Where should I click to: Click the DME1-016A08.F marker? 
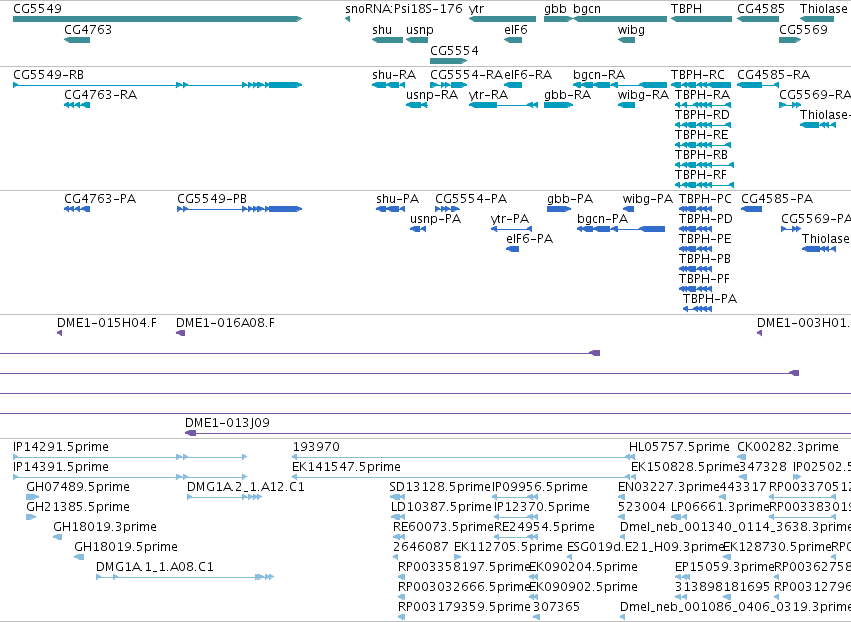pos(180,333)
